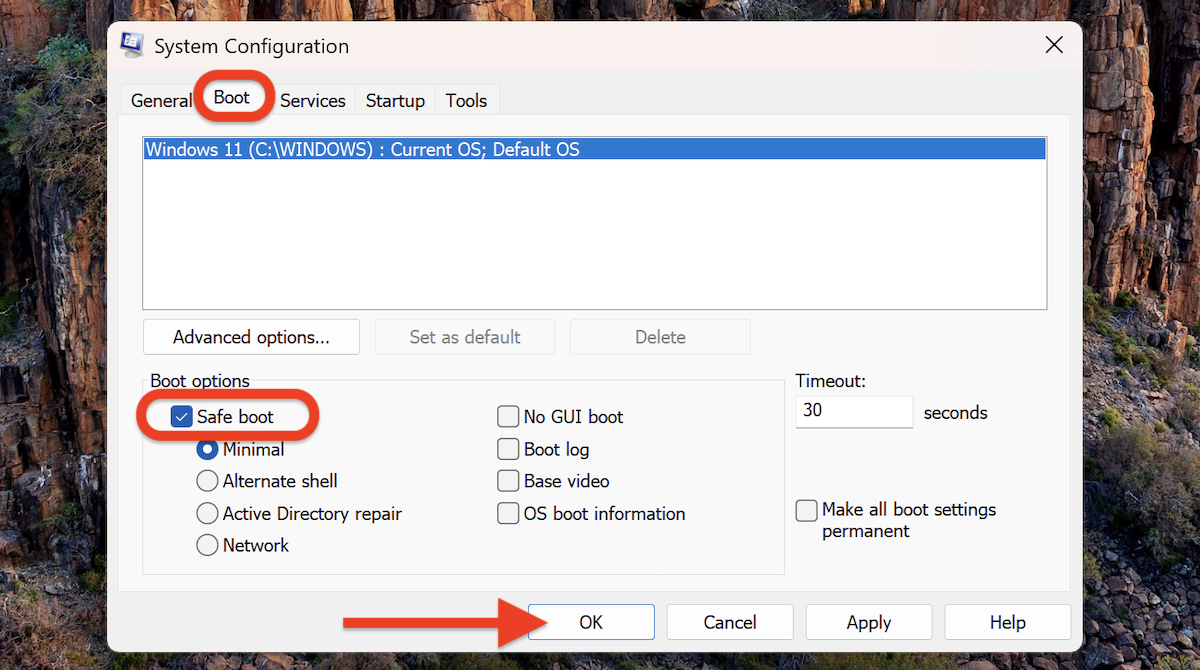
Task: Click the Delete button
Action: [660, 337]
